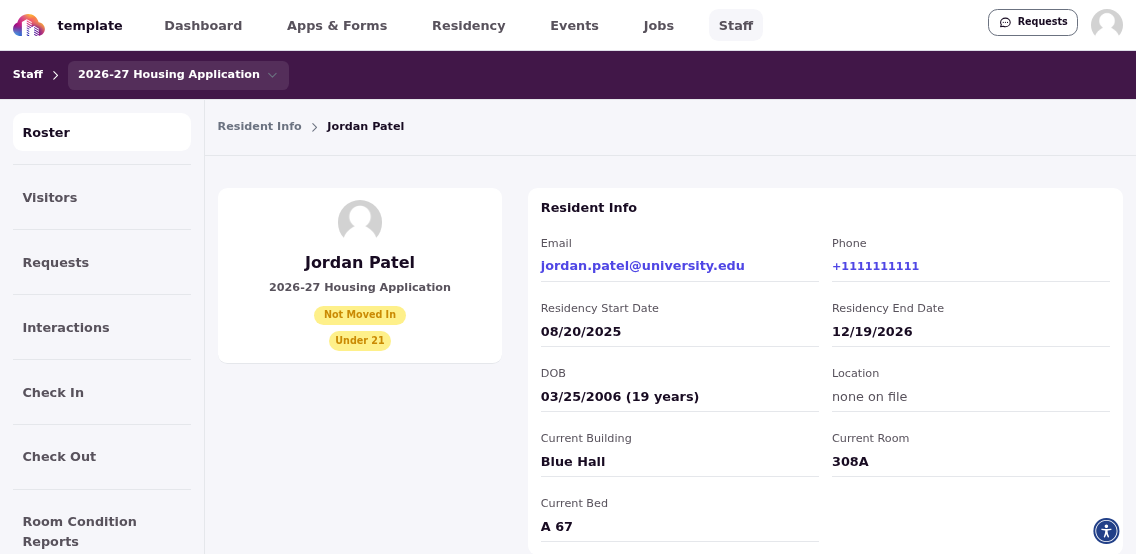Click Jordan Patel's profile photo placeholder
This screenshot has width=1136, height=554.
tap(360, 222)
